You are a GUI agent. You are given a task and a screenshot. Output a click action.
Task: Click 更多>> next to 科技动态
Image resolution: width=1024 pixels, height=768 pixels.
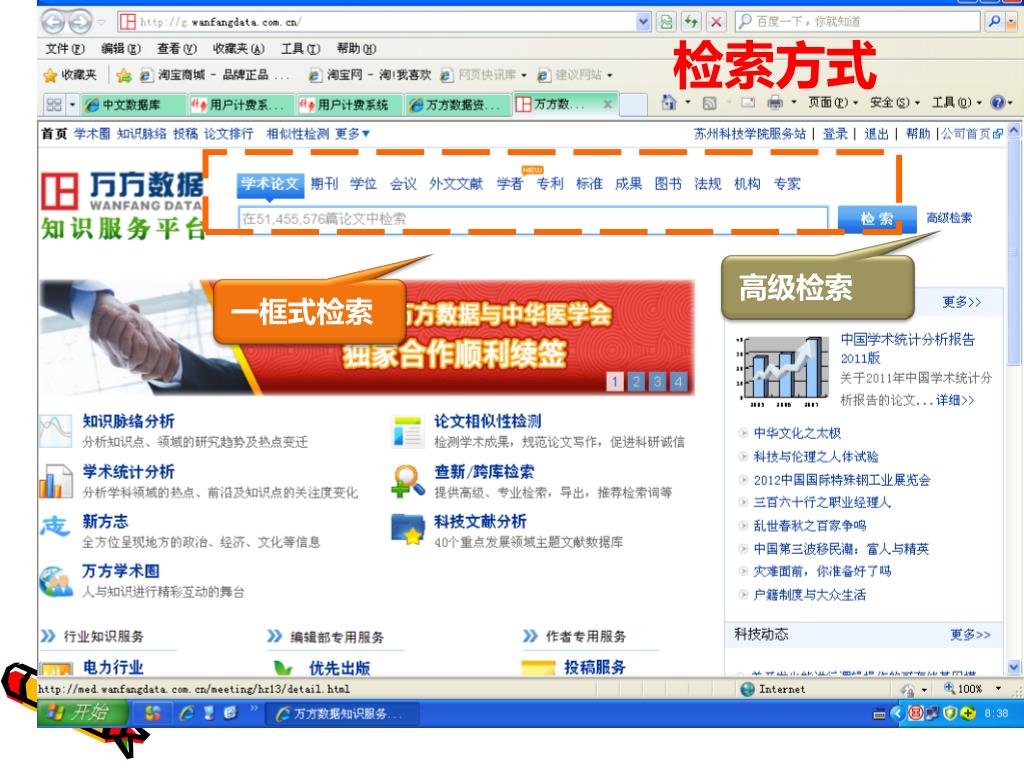pos(970,635)
